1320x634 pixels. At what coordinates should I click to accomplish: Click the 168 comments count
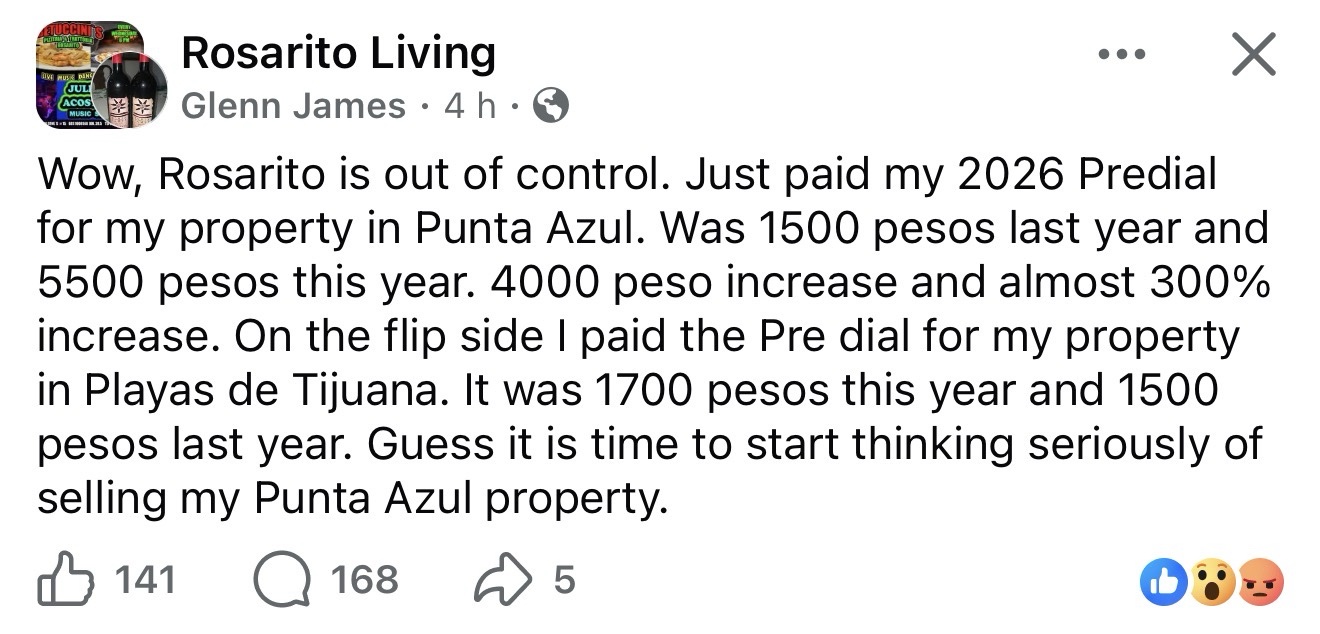click(x=365, y=581)
